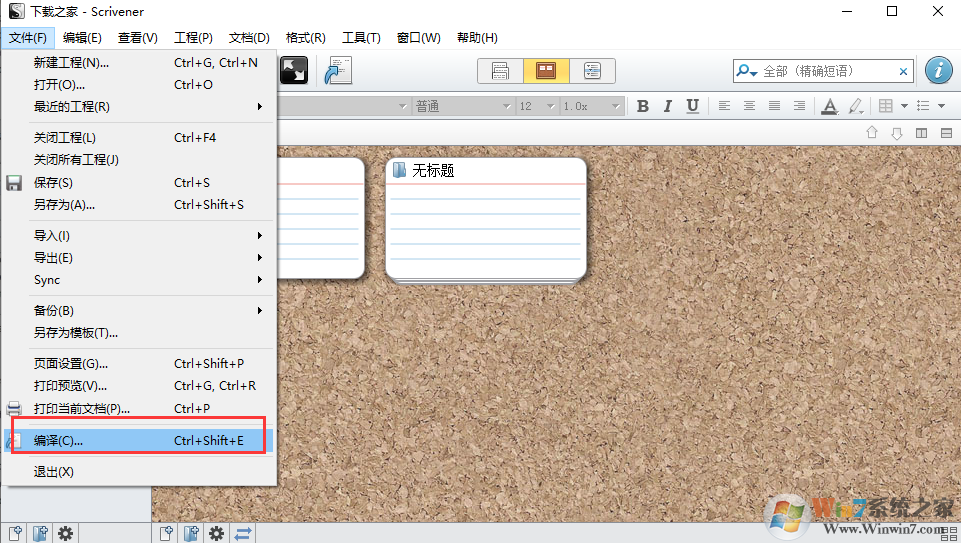Expand the 备份(B) submenu
Screen dimensions: 961x543
click(x=139, y=311)
